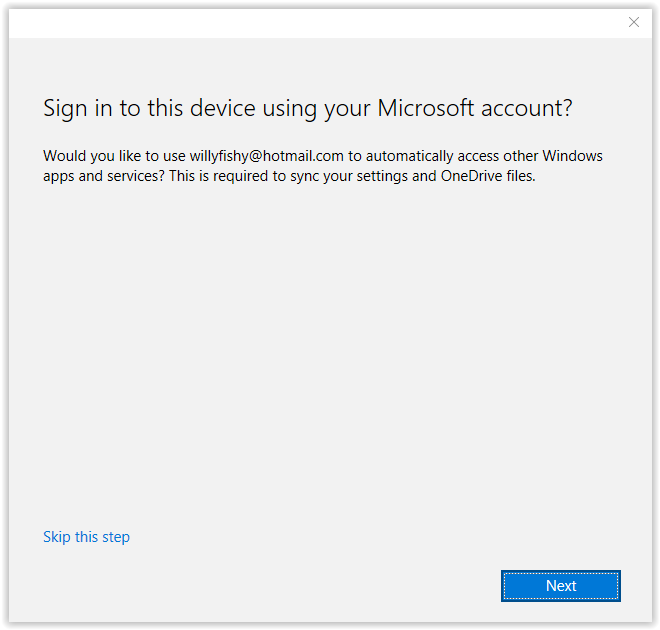Click the 'Skip this step' link

pyautogui.click(x=86, y=537)
